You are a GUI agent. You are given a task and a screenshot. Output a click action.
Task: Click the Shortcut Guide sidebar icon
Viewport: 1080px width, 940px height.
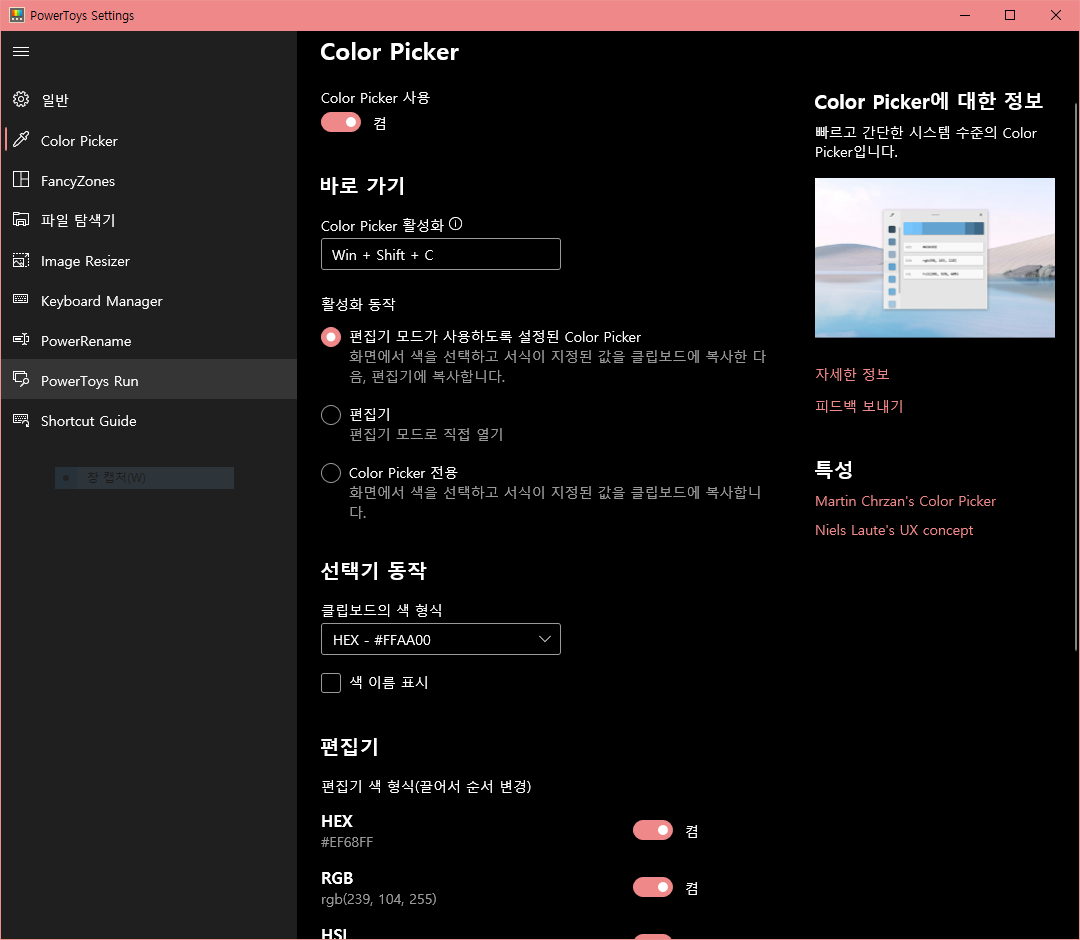coord(21,420)
